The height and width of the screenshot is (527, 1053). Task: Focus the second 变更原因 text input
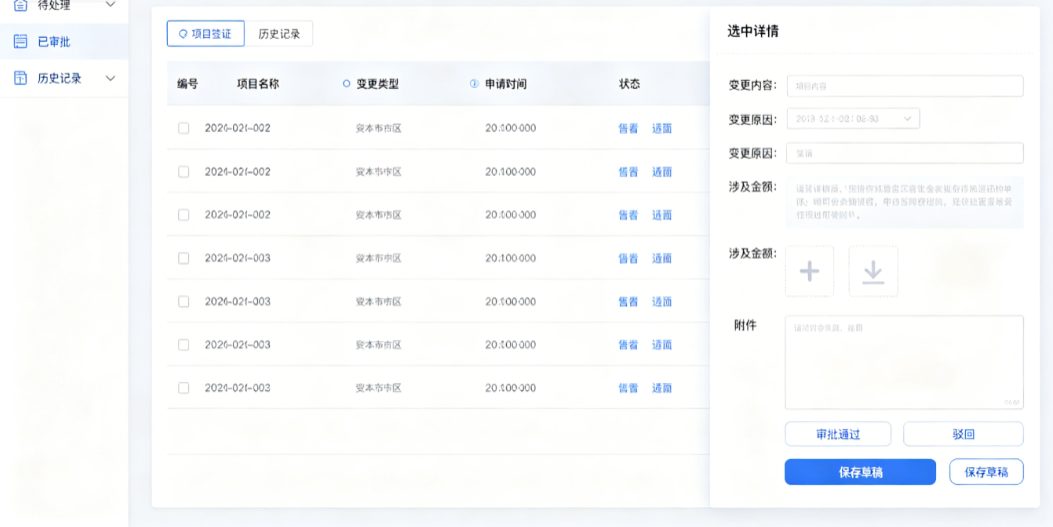905,153
